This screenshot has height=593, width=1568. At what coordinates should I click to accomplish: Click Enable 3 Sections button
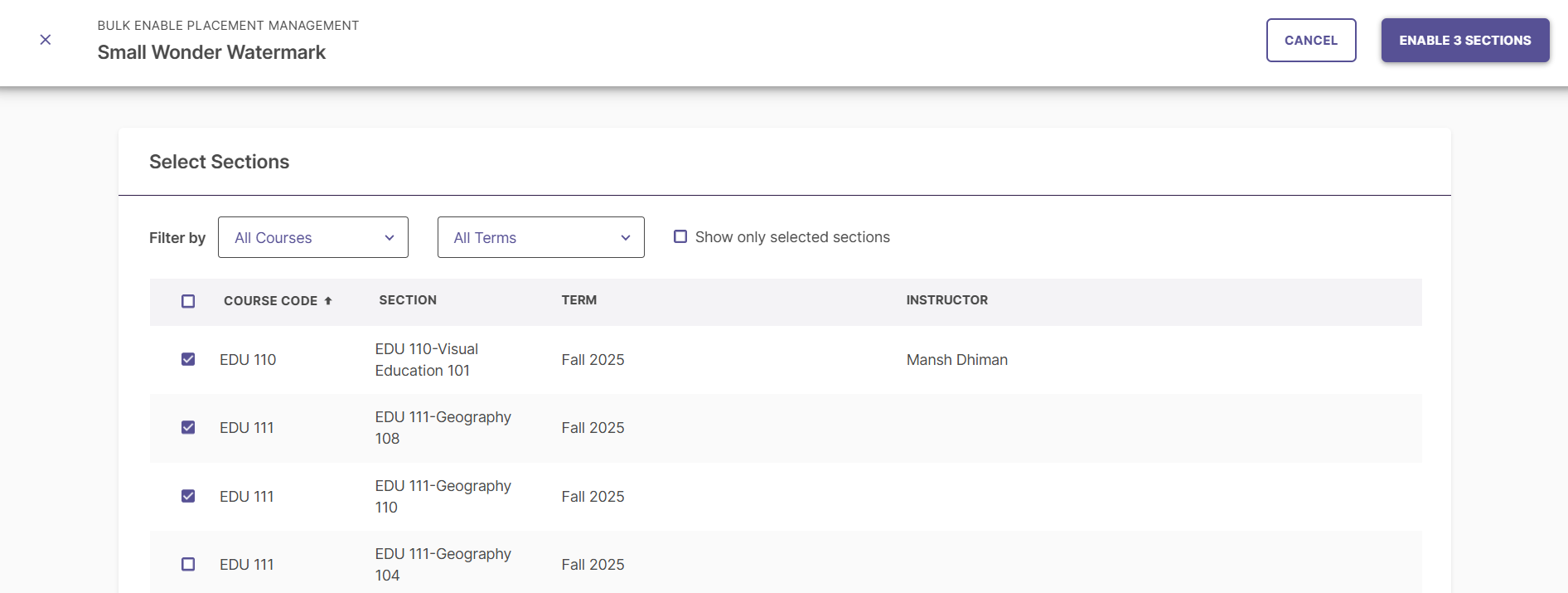1465,40
